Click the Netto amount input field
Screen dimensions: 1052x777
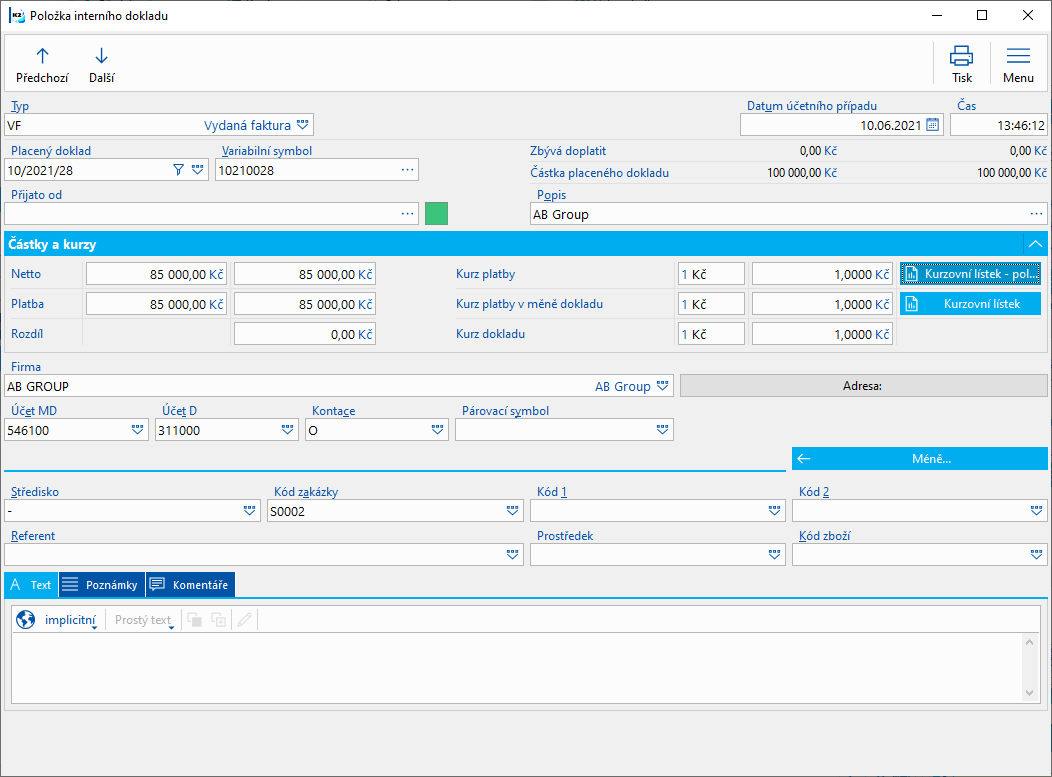point(156,274)
